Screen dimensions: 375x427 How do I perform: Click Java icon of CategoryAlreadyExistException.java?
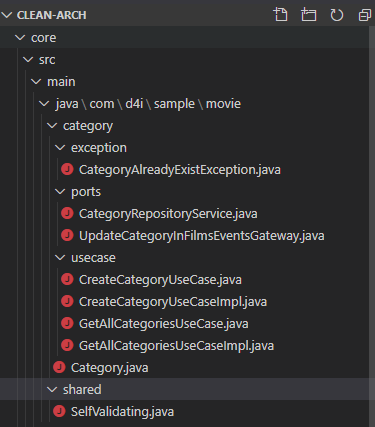[x=67, y=169]
